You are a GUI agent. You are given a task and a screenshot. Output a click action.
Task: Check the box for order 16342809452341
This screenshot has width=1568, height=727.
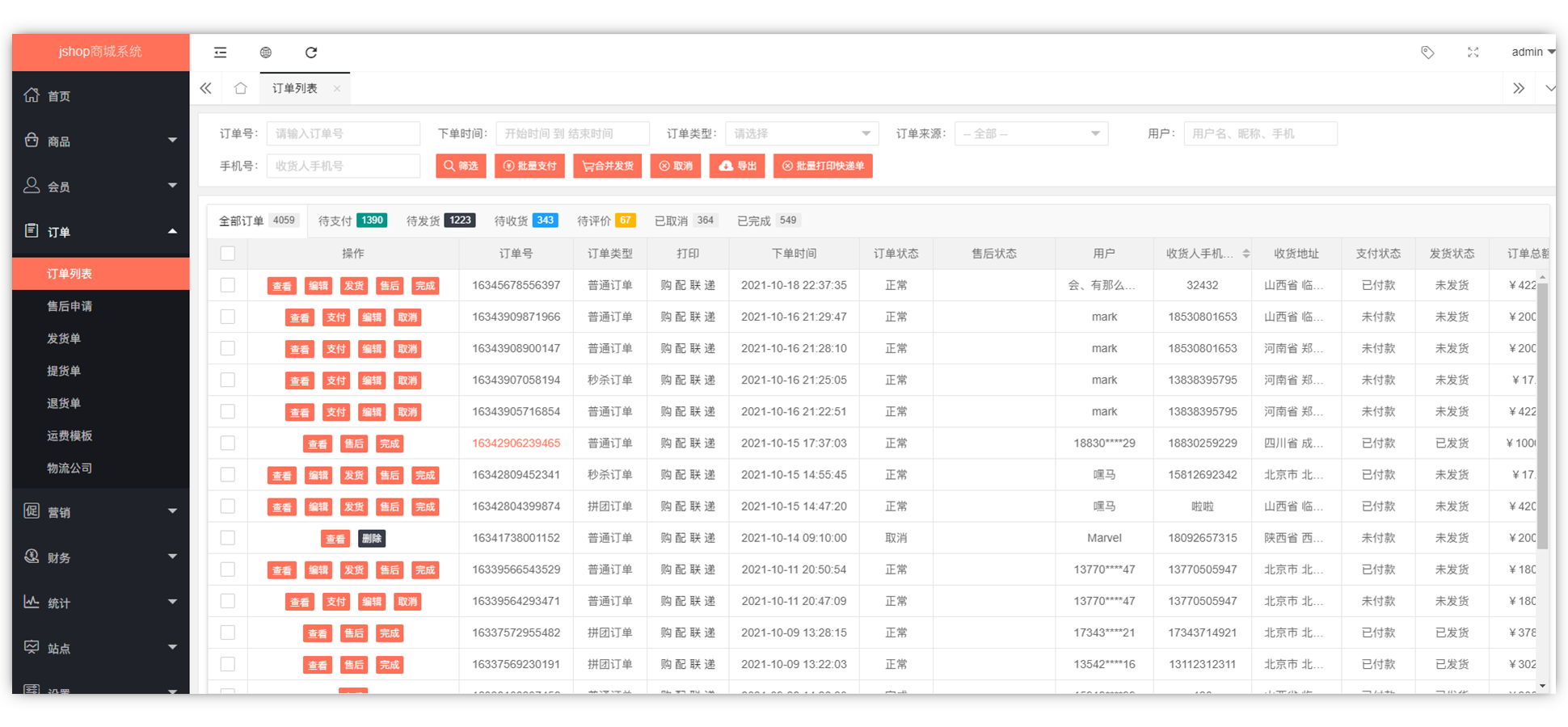228,474
